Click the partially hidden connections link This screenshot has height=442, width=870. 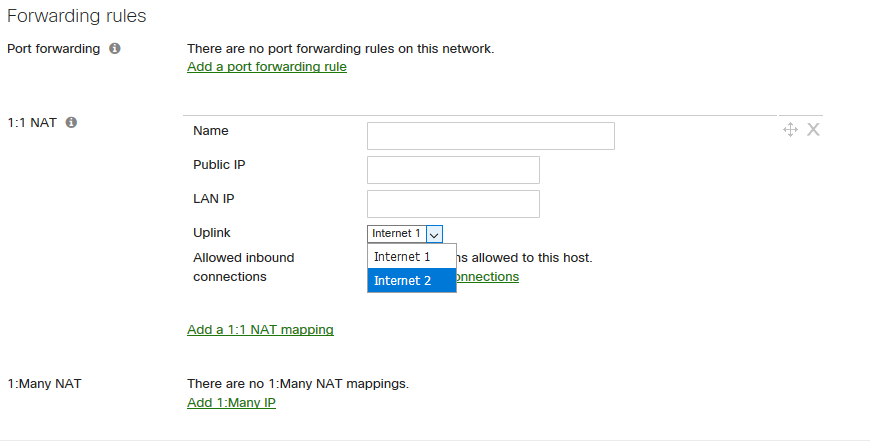487,277
